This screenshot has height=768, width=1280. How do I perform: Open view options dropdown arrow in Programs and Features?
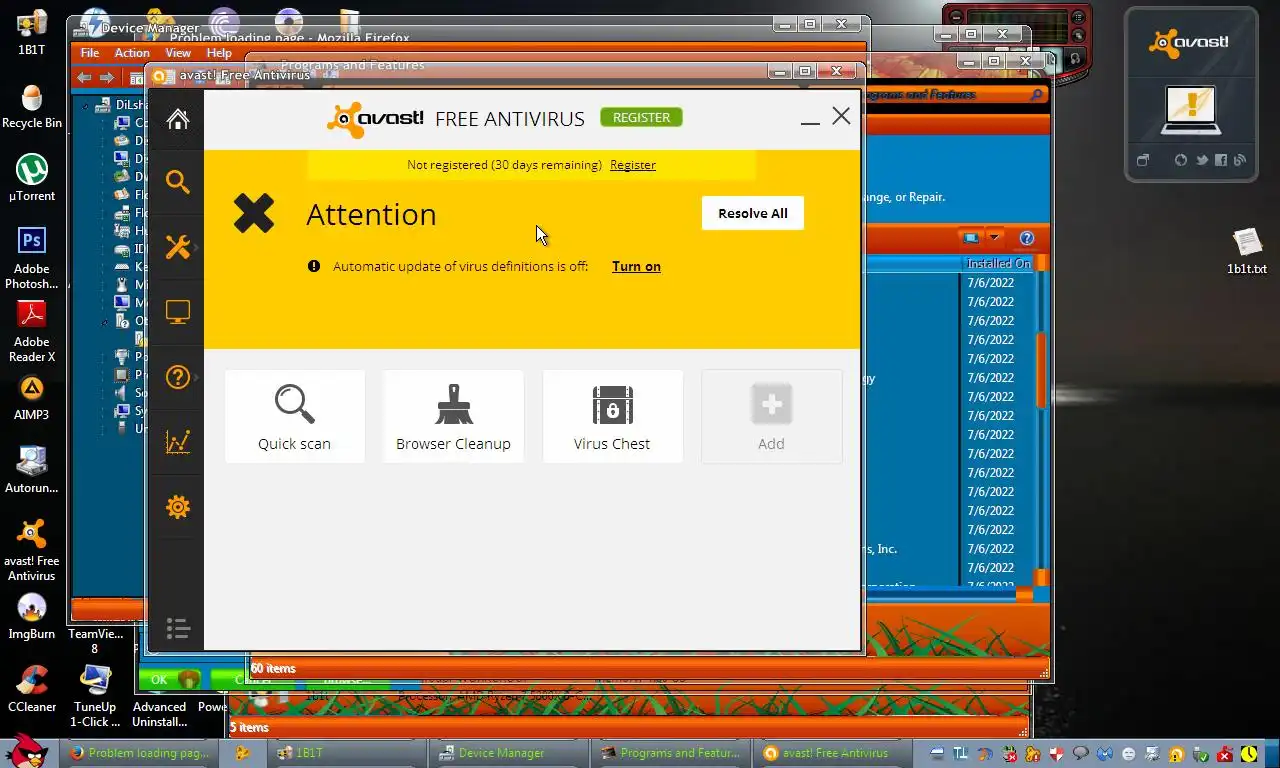[x=994, y=238]
